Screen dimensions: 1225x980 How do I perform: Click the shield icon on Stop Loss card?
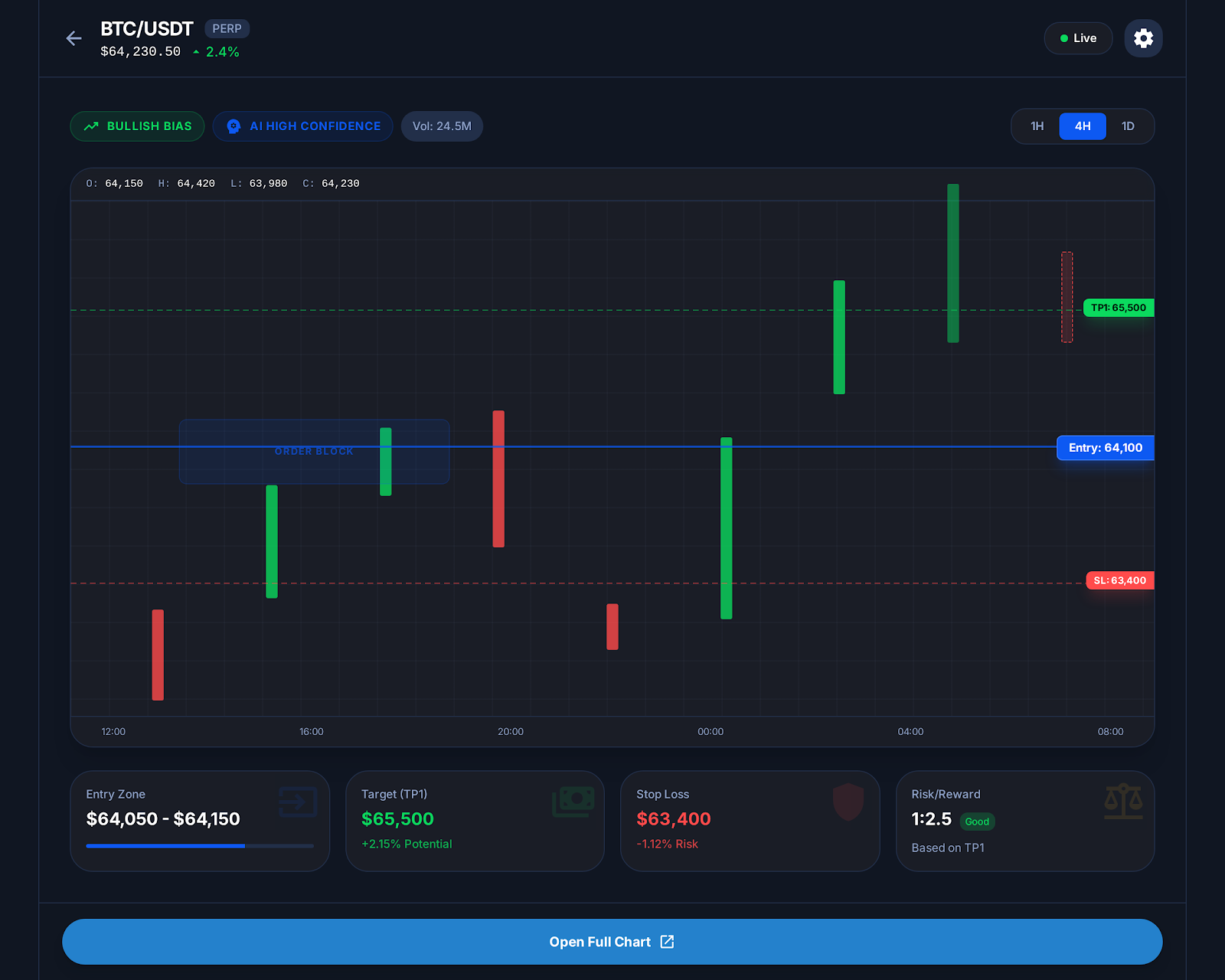point(848,802)
